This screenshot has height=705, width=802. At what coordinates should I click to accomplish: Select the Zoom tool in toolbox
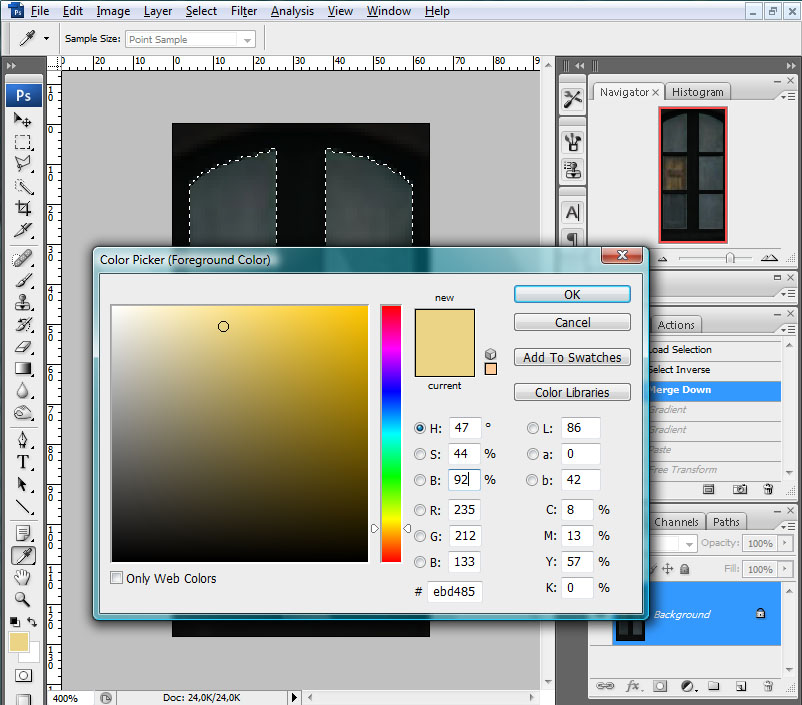pos(22,600)
